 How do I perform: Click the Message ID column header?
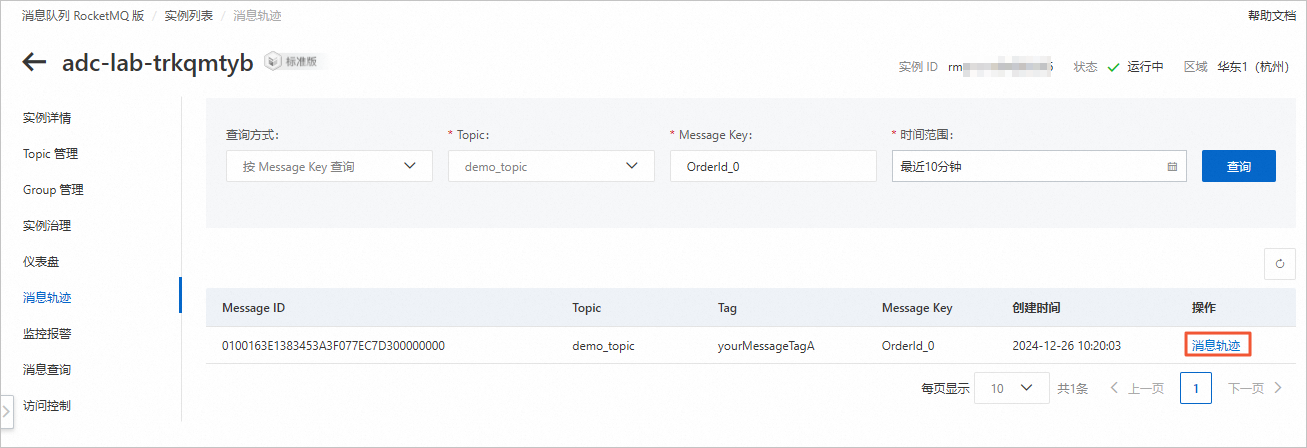click(x=253, y=308)
